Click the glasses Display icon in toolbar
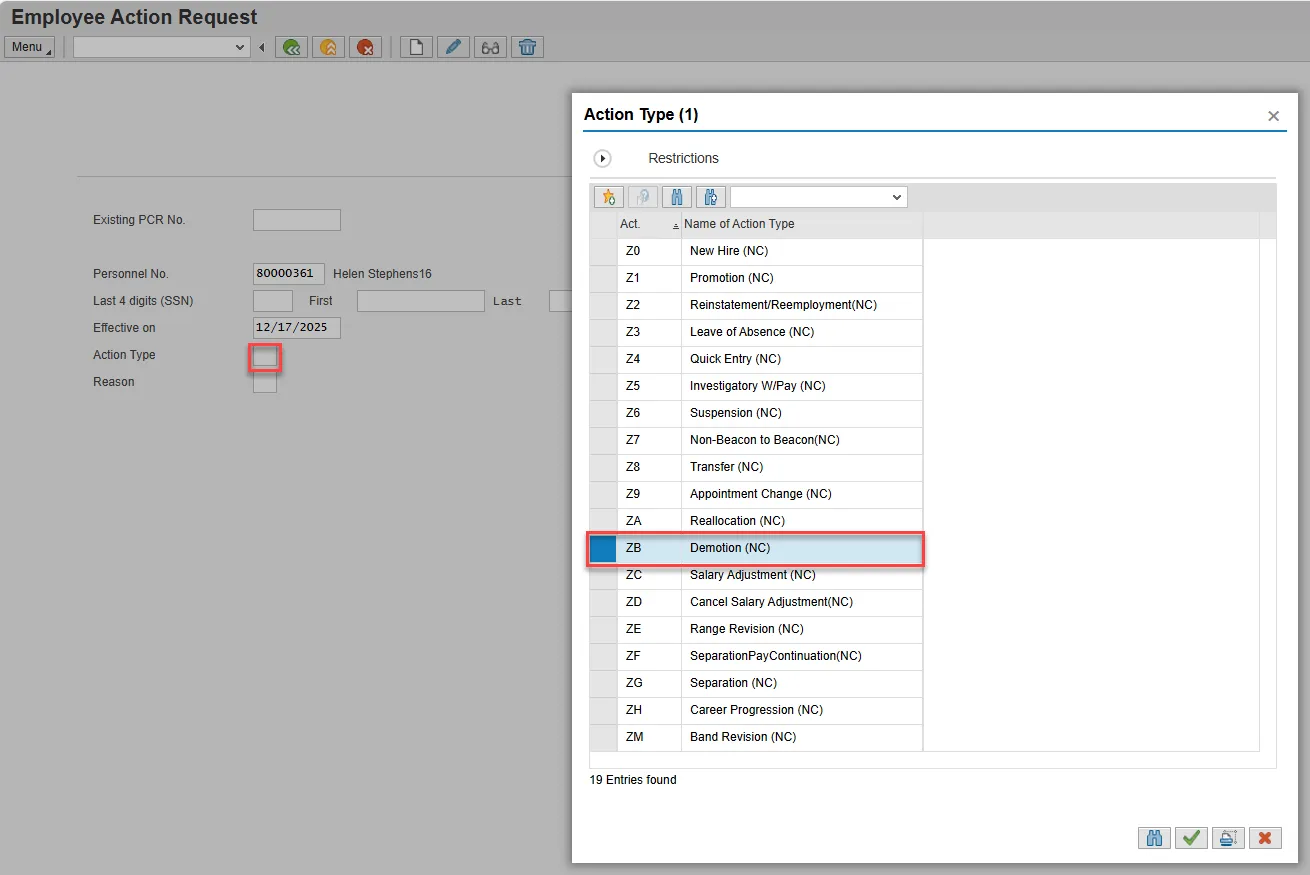The height and width of the screenshot is (875, 1310). pyautogui.click(x=490, y=47)
